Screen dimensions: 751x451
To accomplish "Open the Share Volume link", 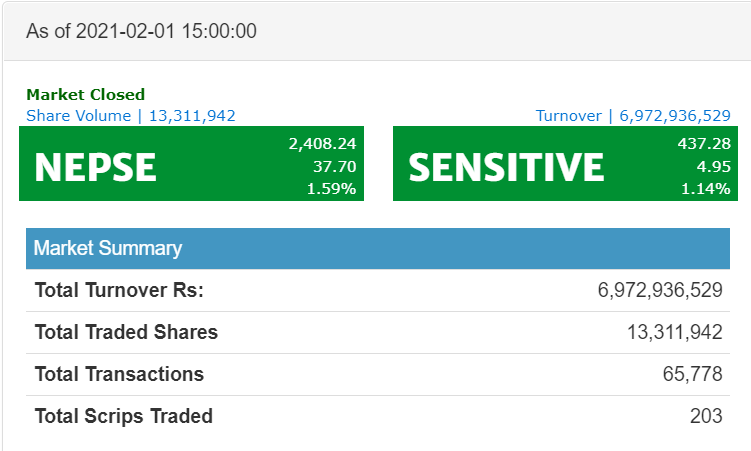I will coord(131,116).
